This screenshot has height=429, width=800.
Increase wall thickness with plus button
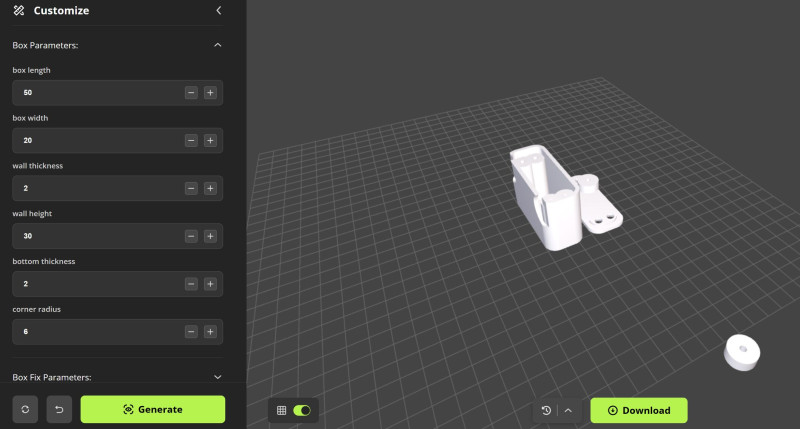[210, 188]
